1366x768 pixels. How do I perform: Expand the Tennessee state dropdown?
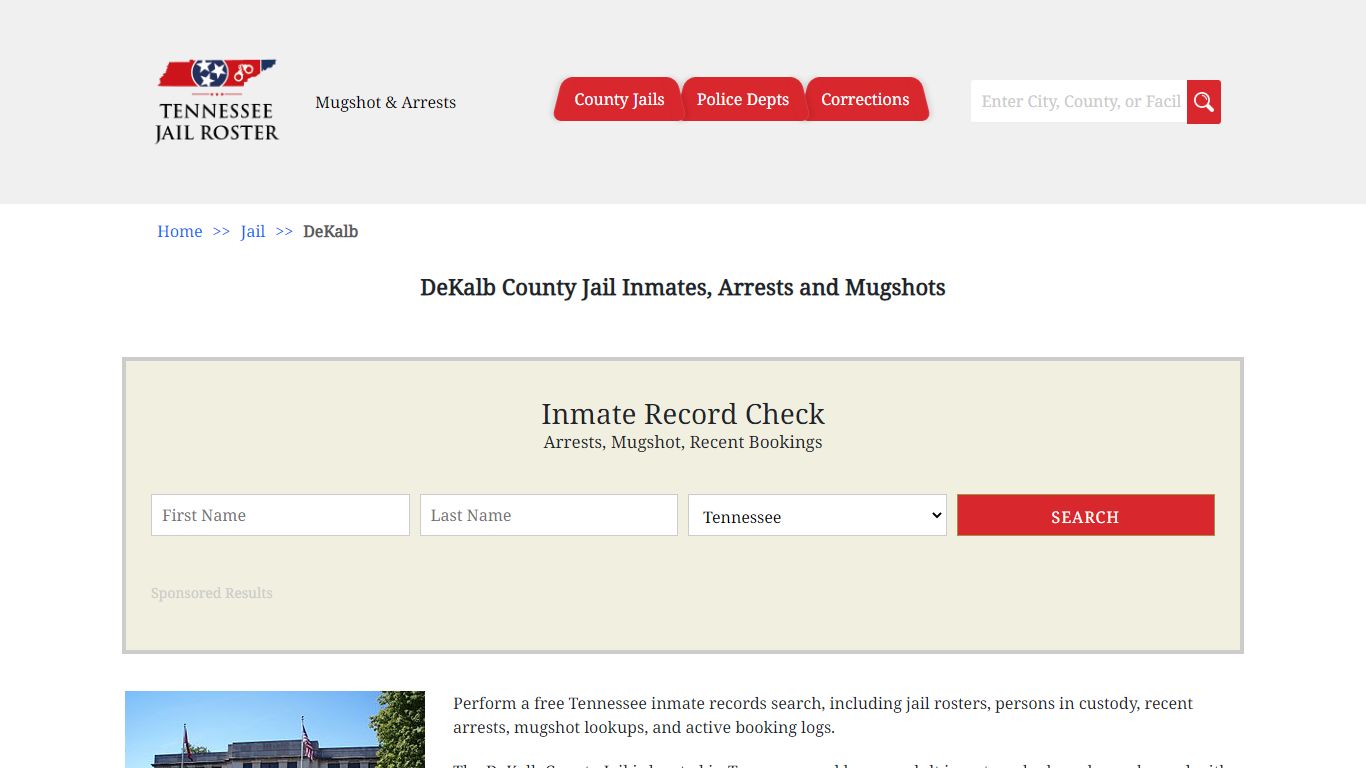click(817, 515)
